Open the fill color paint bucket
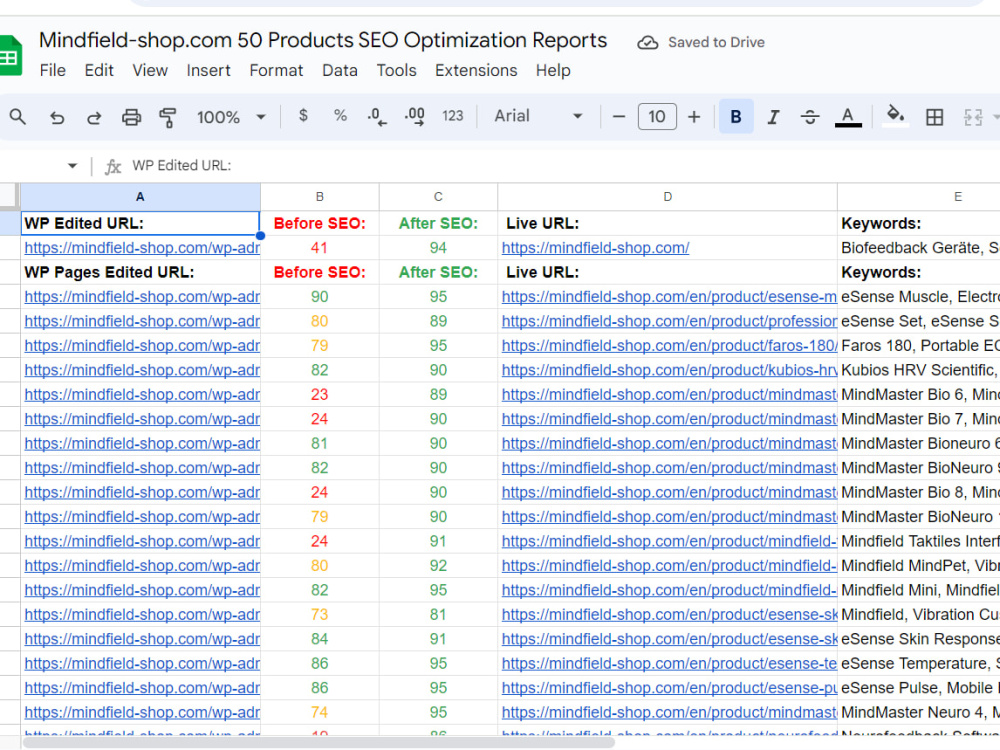 (895, 116)
